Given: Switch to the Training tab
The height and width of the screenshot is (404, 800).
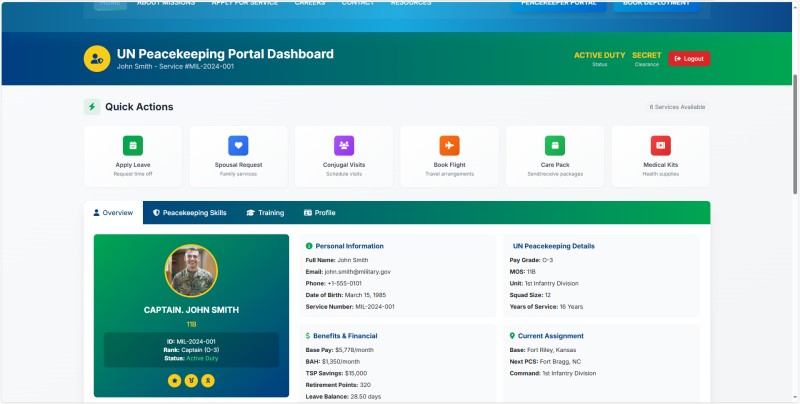Looking at the screenshot, I should coord(265,213).
